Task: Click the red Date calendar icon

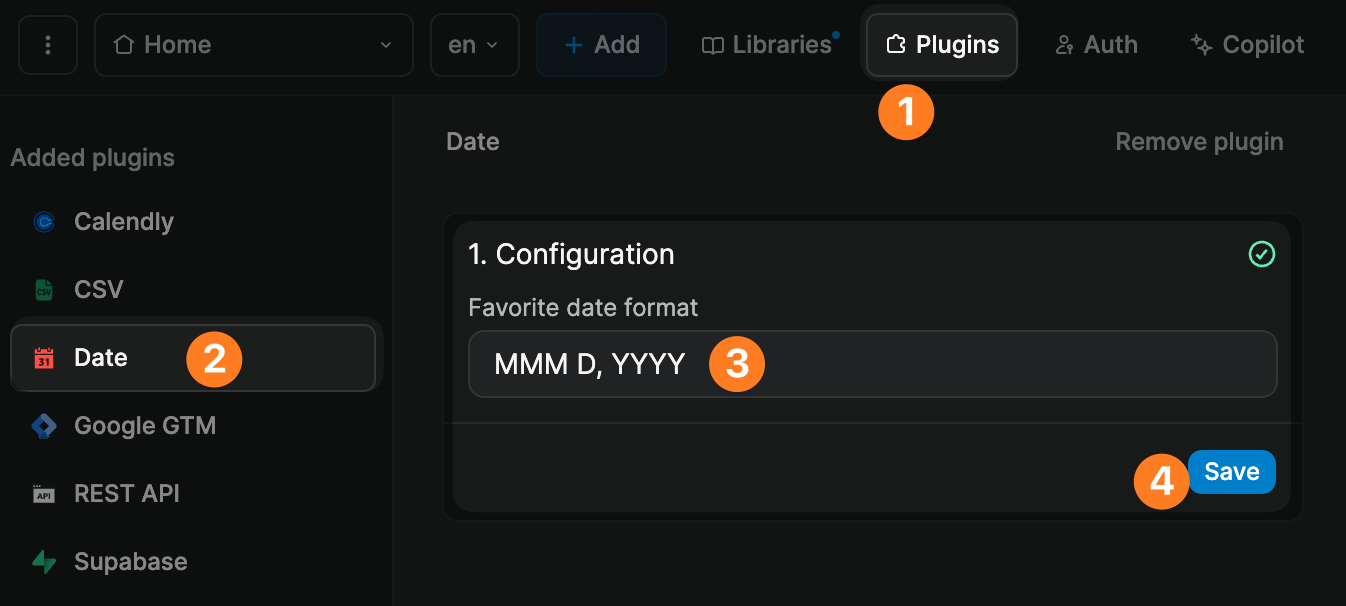Action: coord(44,358)
